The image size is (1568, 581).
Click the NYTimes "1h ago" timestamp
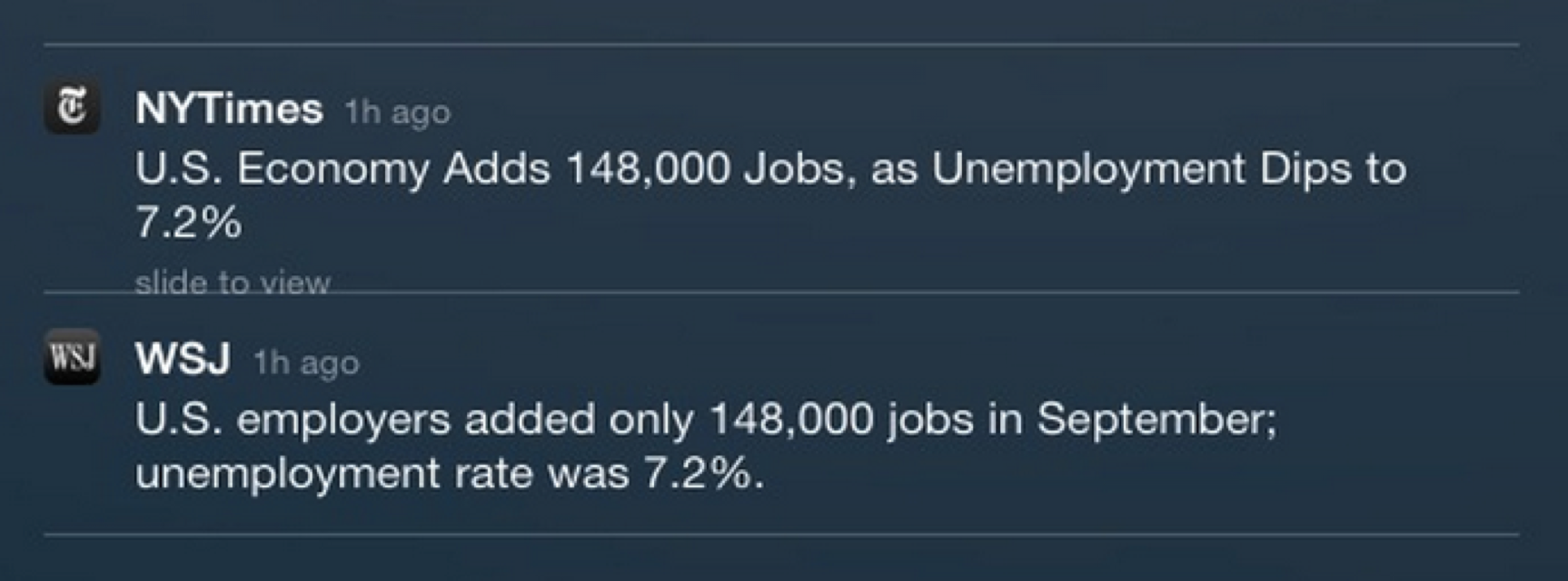point(397,113)
